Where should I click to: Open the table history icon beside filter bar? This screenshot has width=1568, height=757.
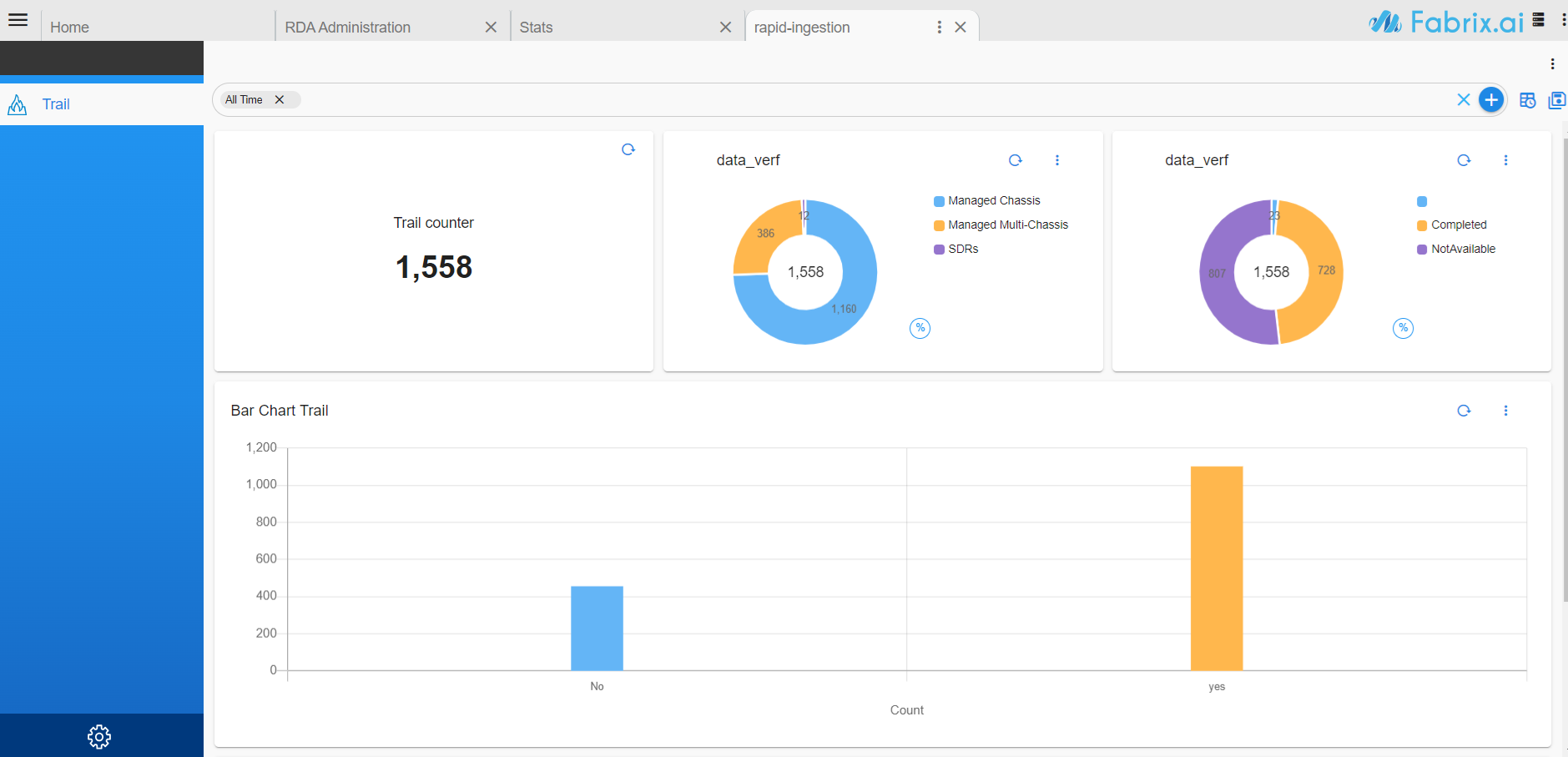click(1527, 99)
